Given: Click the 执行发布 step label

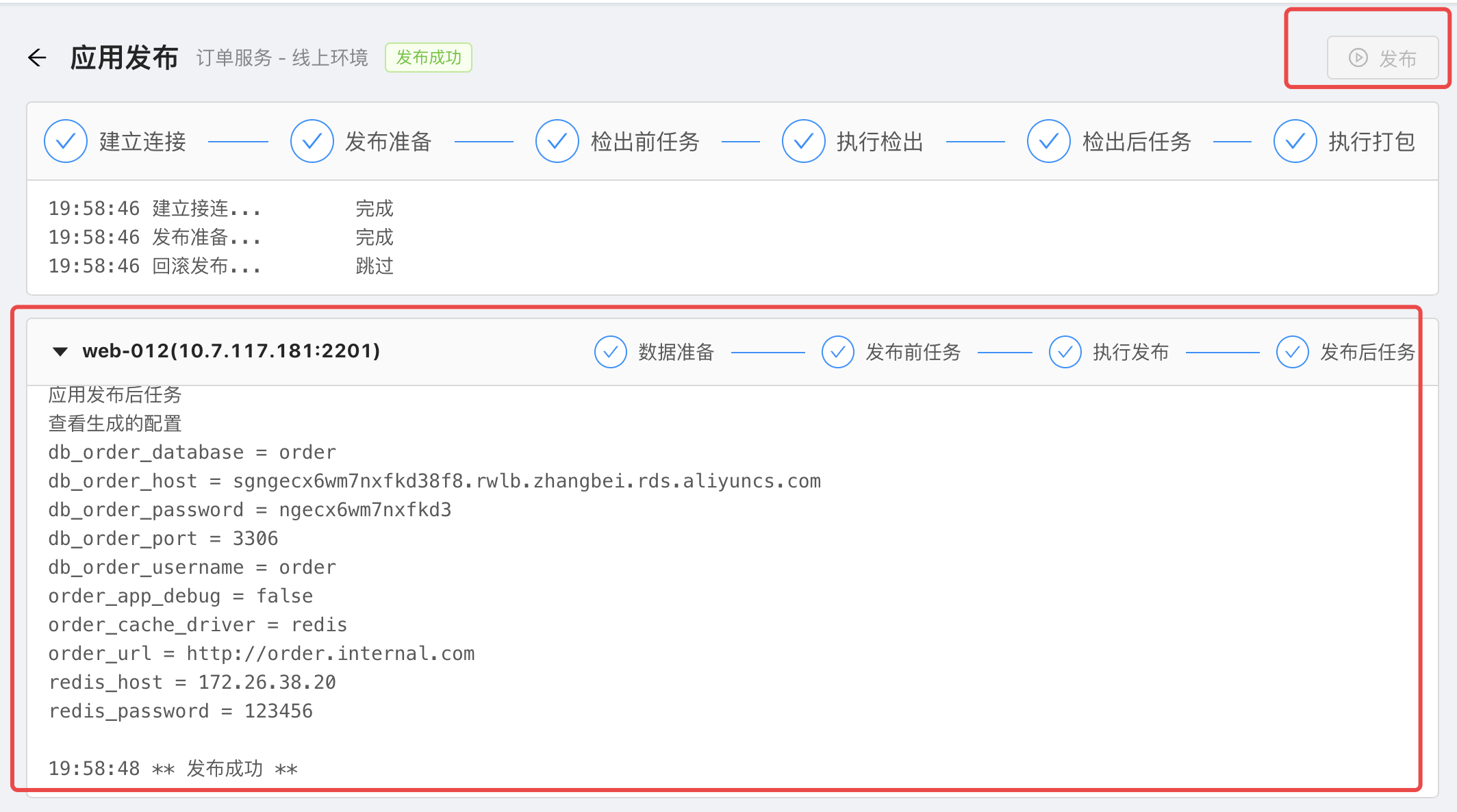Looking at the screenshot, I should coord(1131,352).
